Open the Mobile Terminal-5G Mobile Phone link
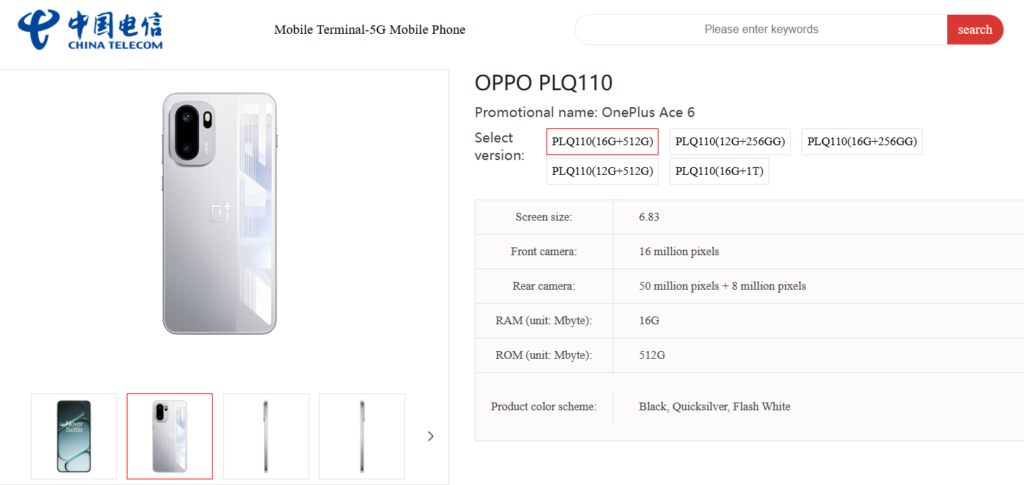 (x=369, y=30)
